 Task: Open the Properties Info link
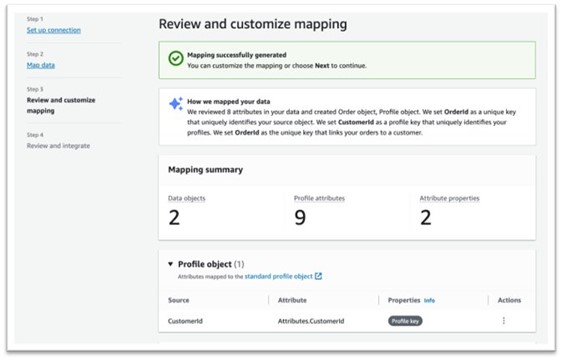point(429,300)
